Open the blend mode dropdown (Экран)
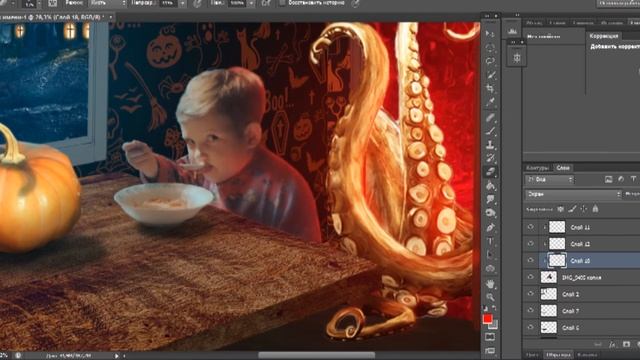Image resolution: width=640 pixels, height=360 pixels. pos(573,194)
